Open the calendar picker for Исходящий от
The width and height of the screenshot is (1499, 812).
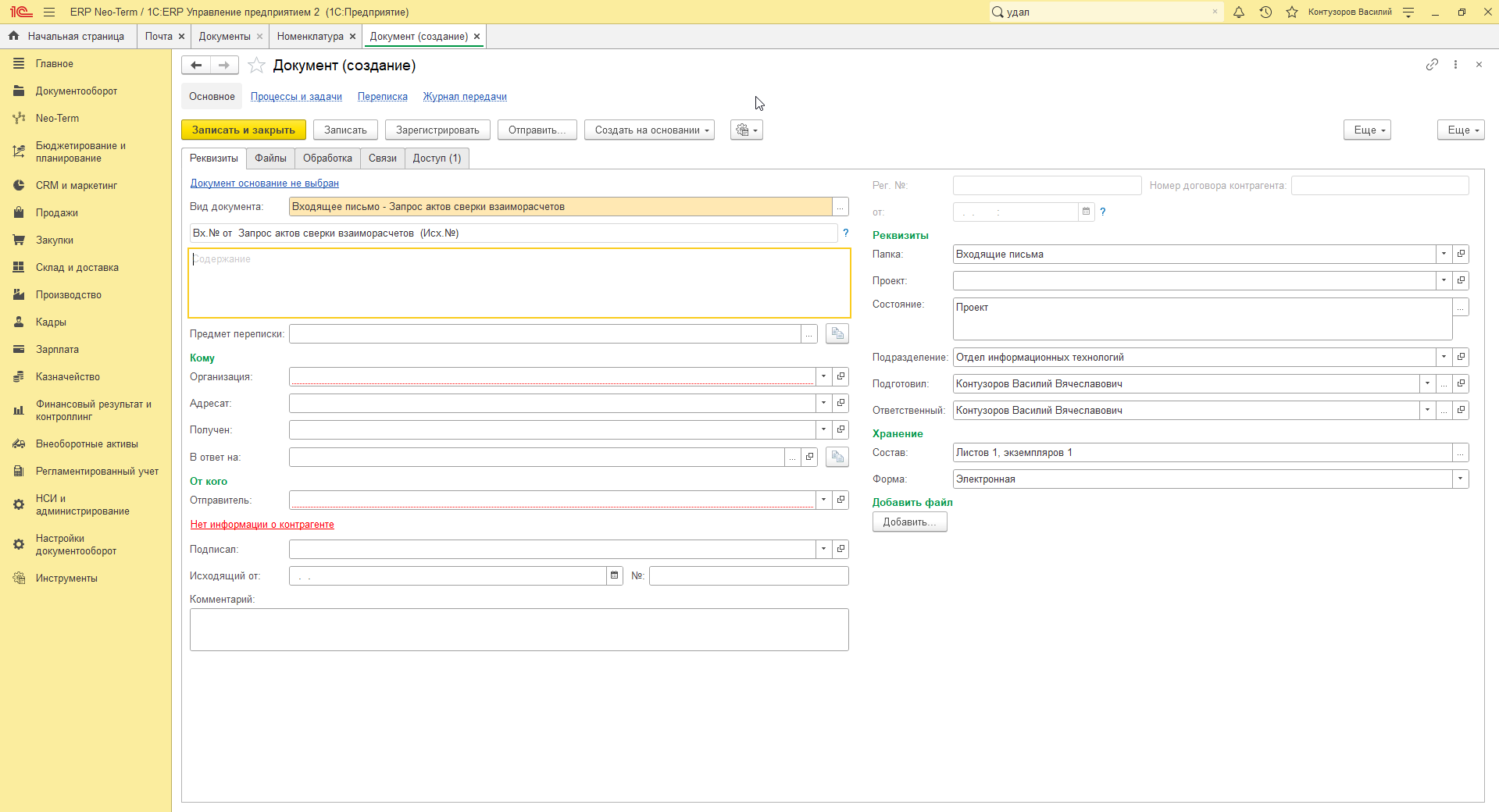(x=615, y=575)
